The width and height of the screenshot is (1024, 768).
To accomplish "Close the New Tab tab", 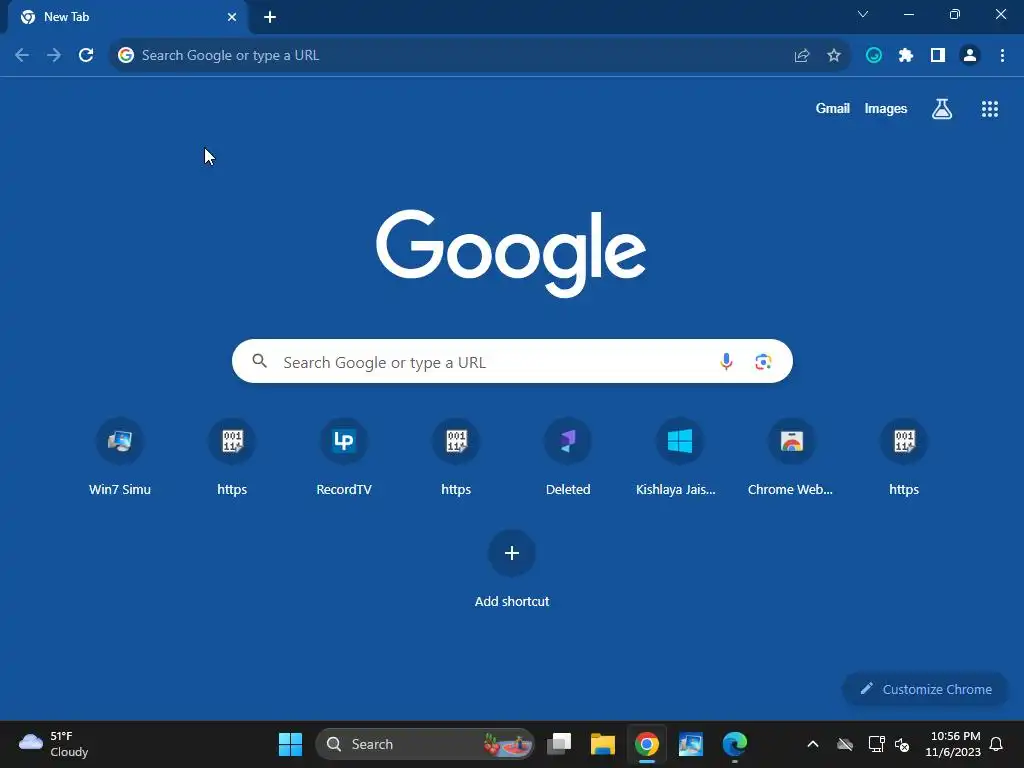I will [232, 17].
